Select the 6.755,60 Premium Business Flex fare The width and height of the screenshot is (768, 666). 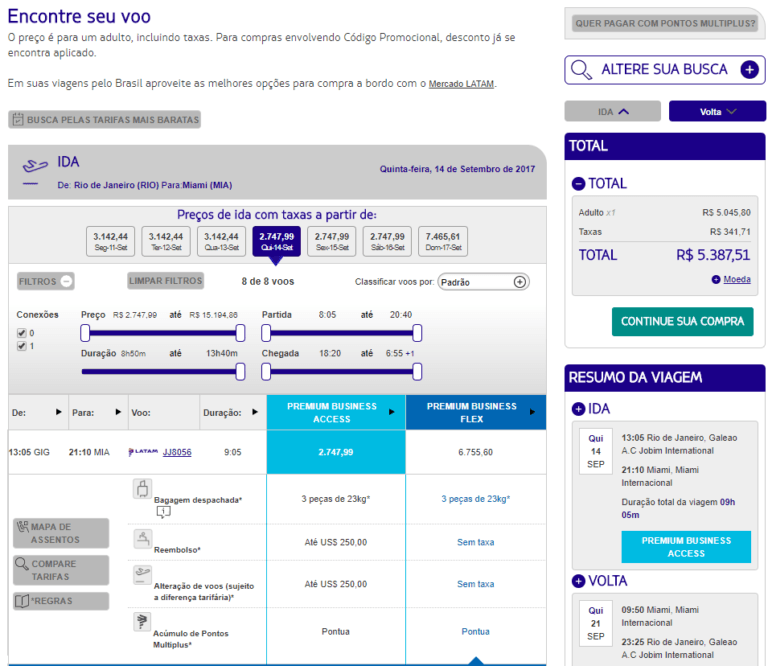475,452
